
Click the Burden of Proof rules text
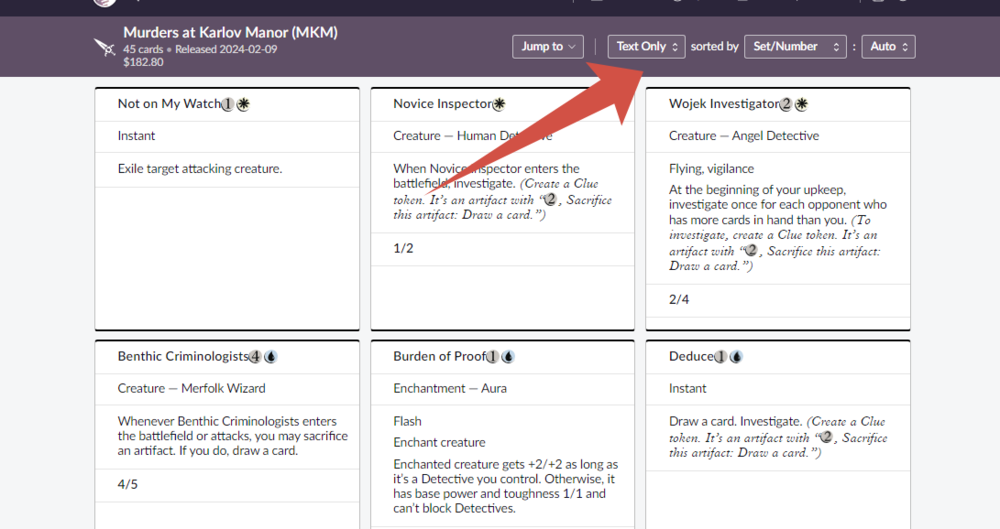coord(505,486)
